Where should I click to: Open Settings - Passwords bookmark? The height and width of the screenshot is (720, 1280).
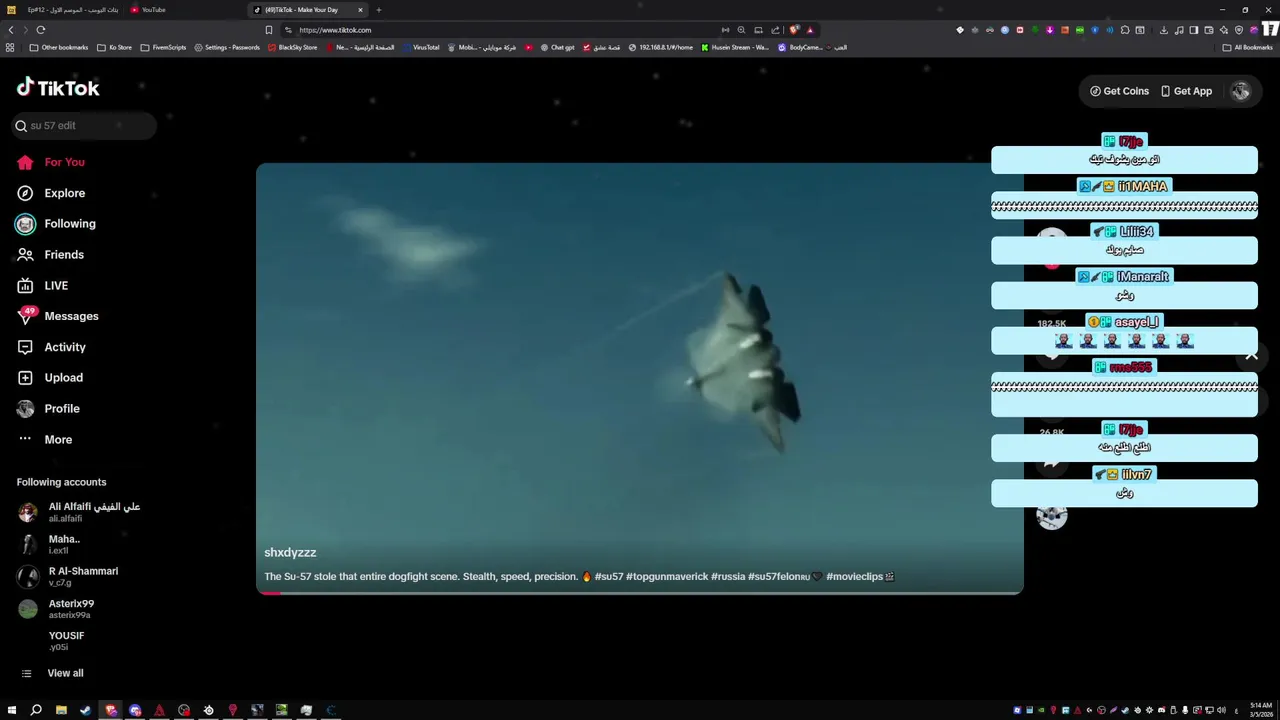click(x=227, y=47)
